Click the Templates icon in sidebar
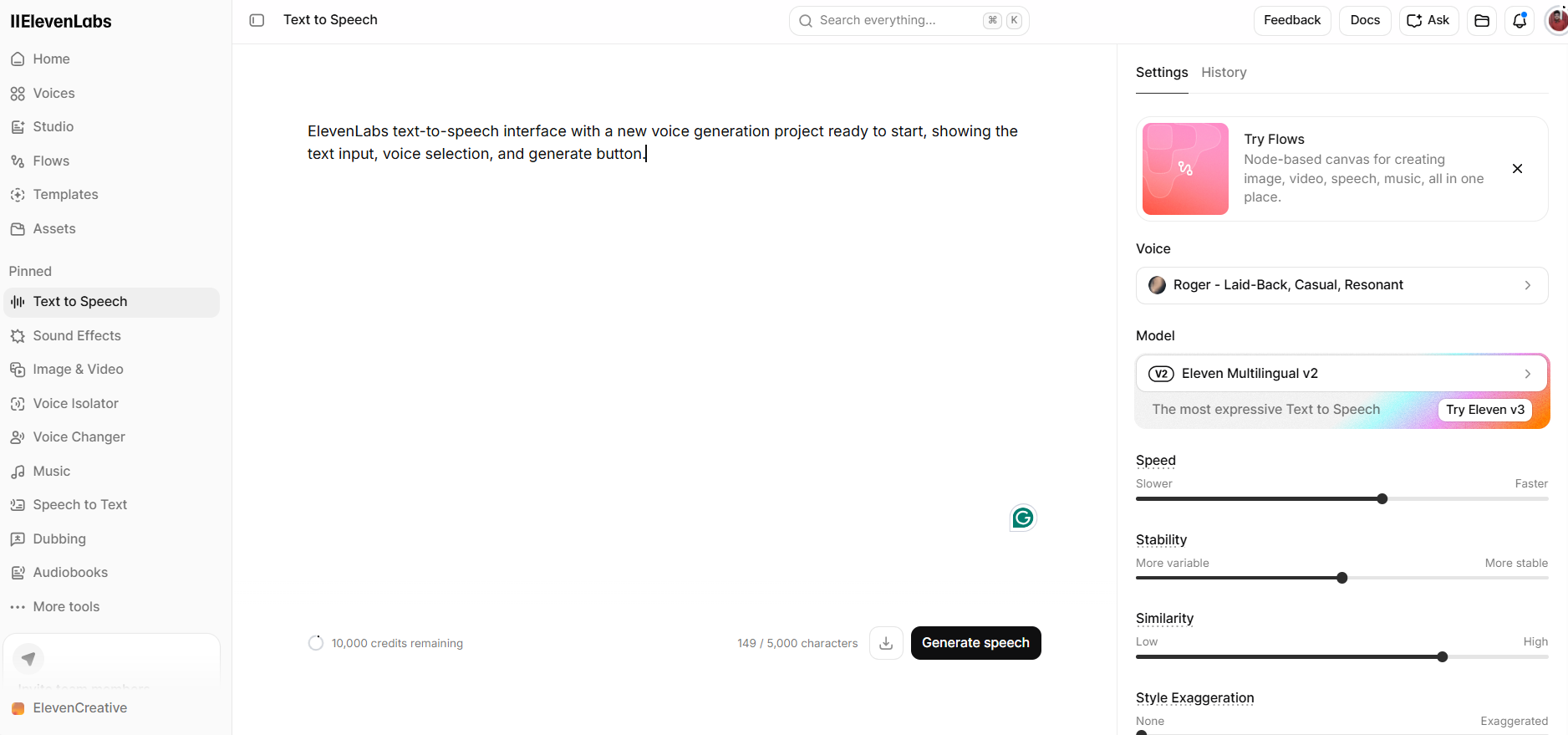 coord(18,195)
